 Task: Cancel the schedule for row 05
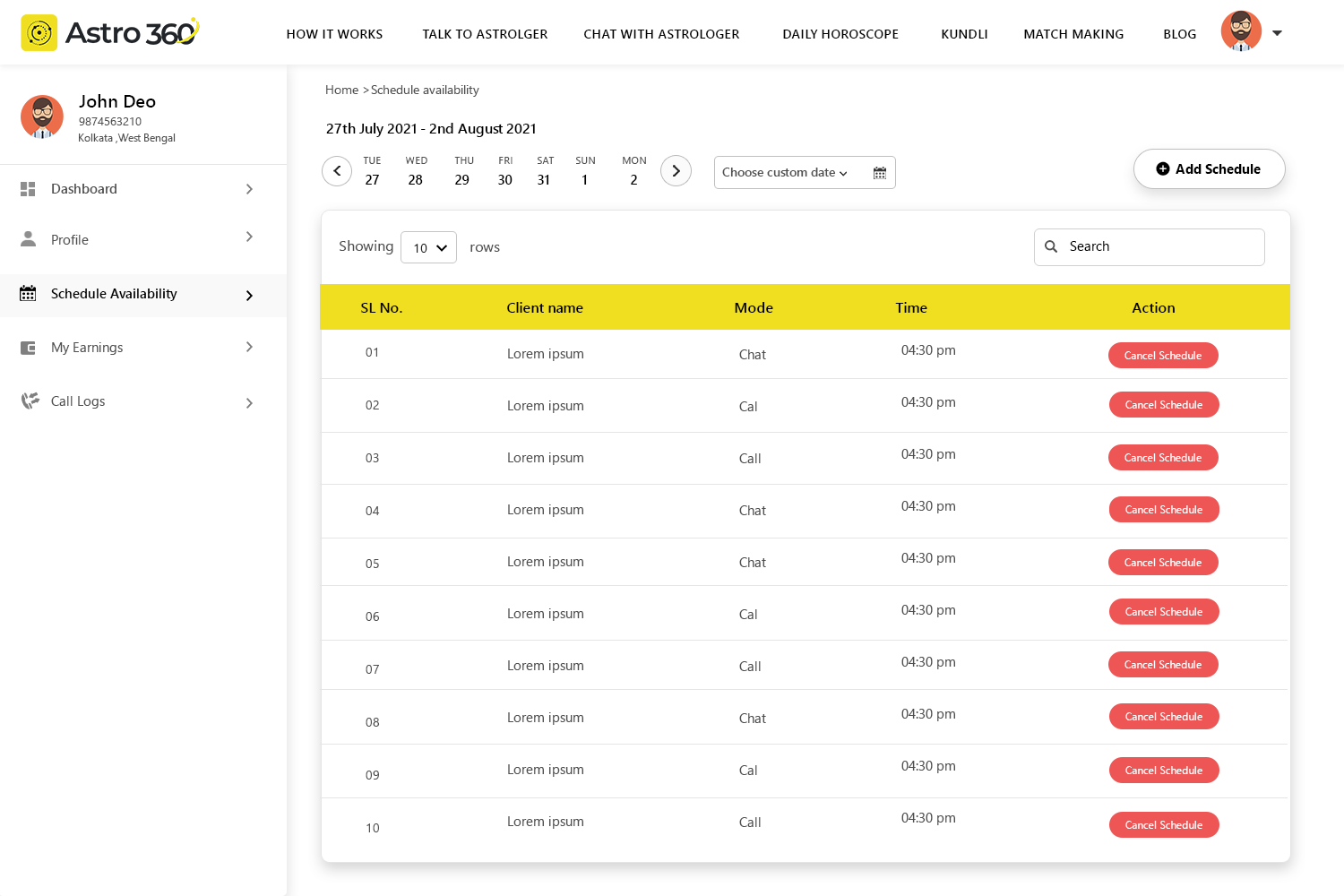(x=1163, y=563)
